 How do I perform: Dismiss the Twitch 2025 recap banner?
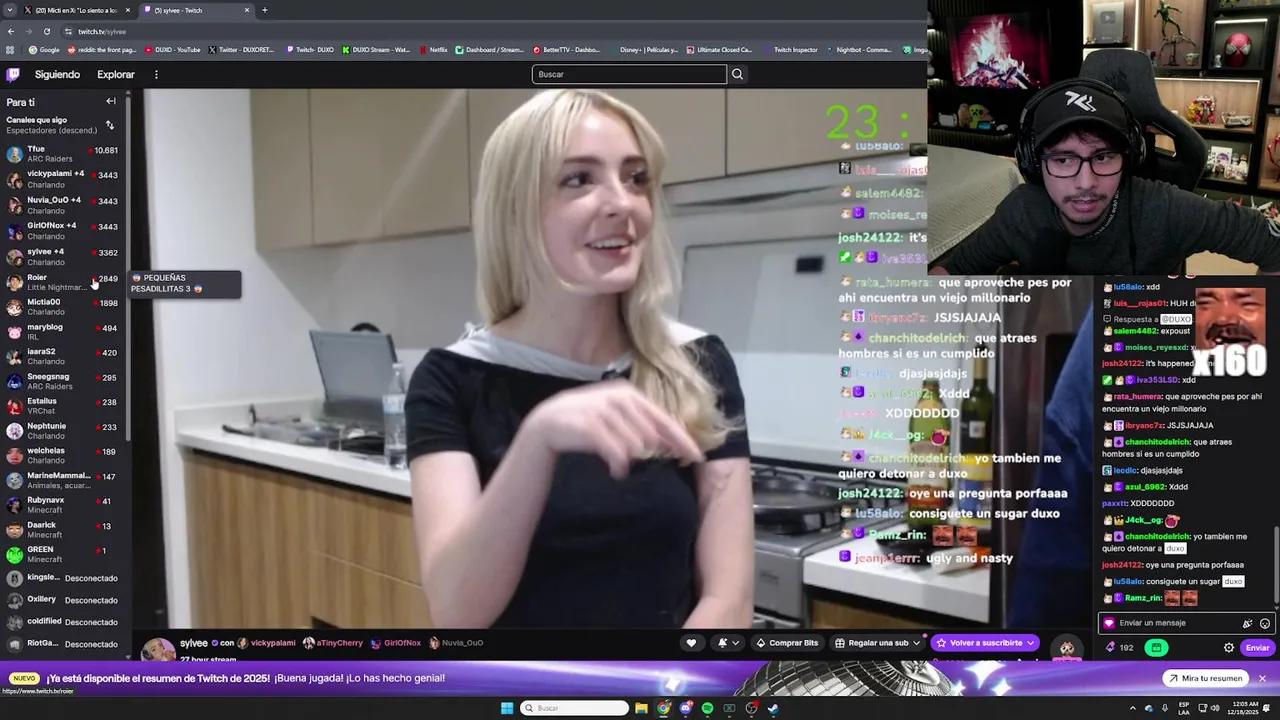click(x=1262, y=678)
